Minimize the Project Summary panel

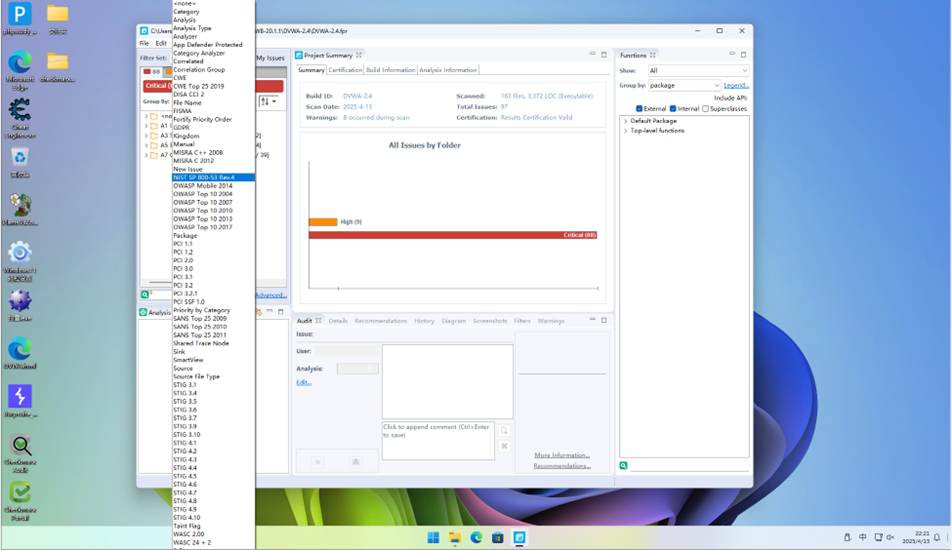593,54
